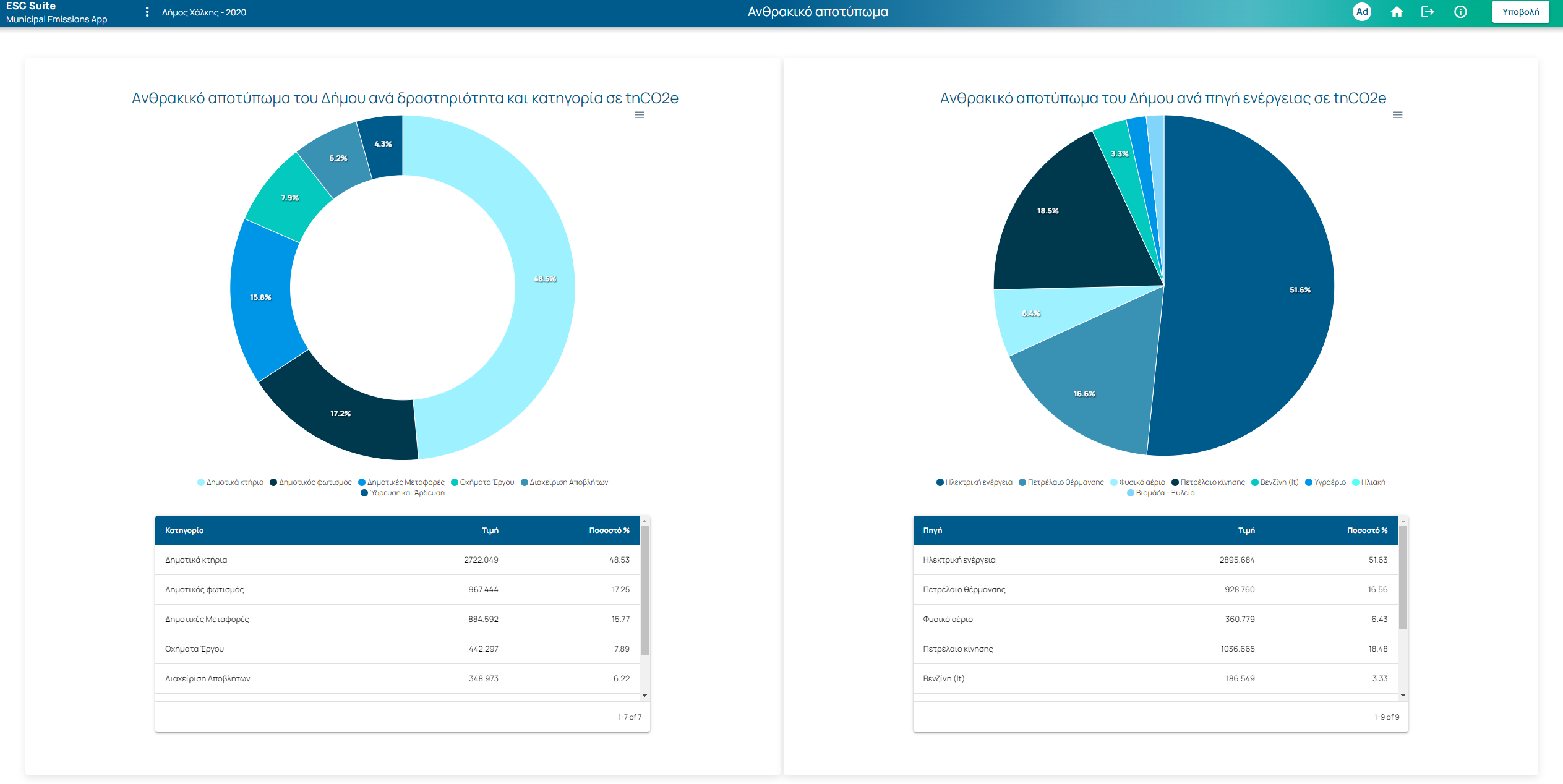Go to the home page icon
1563x784 pixels.
click(x=1397, y=12)
